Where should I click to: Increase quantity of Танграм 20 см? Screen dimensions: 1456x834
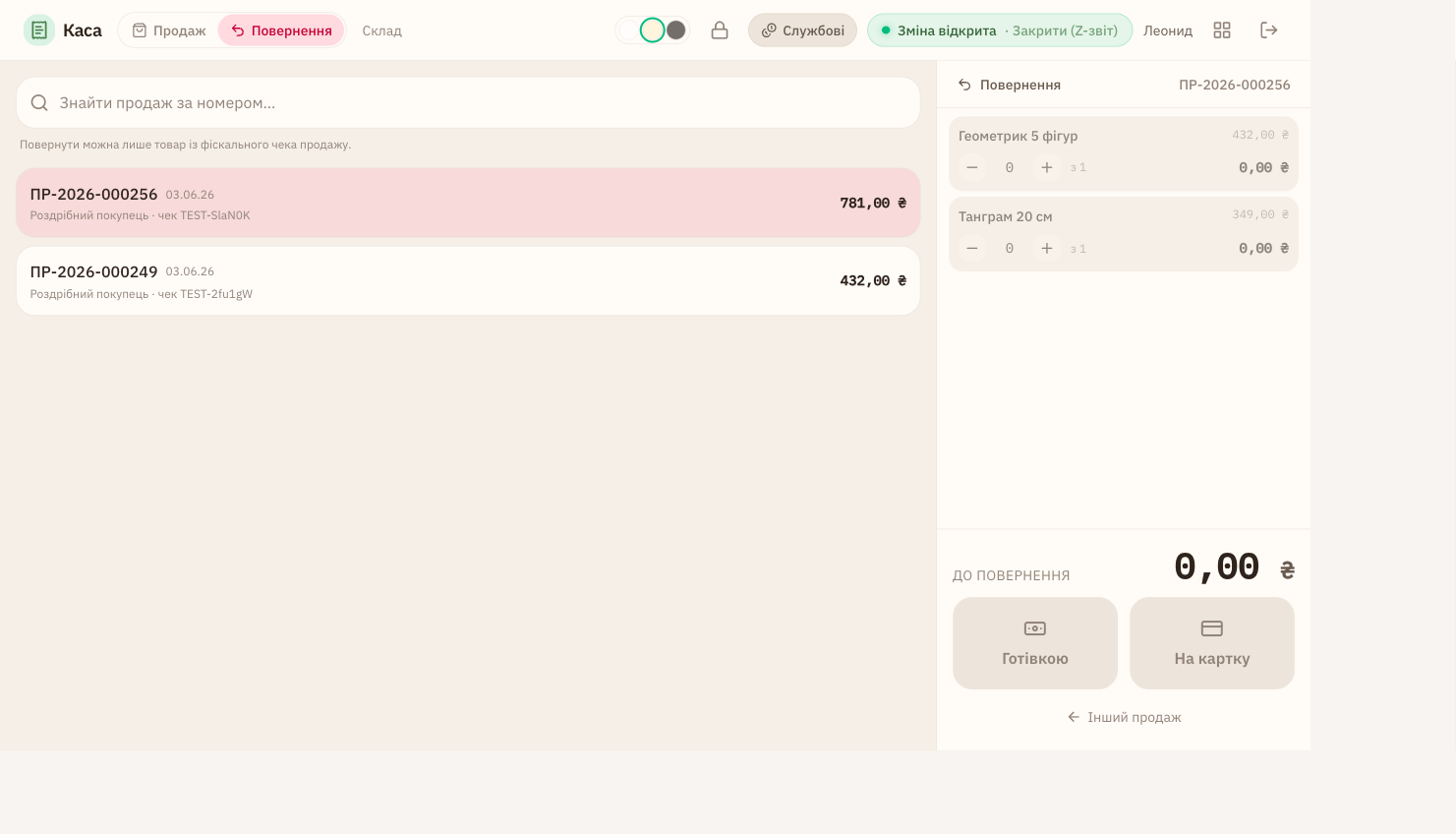tap(1047, 249)
